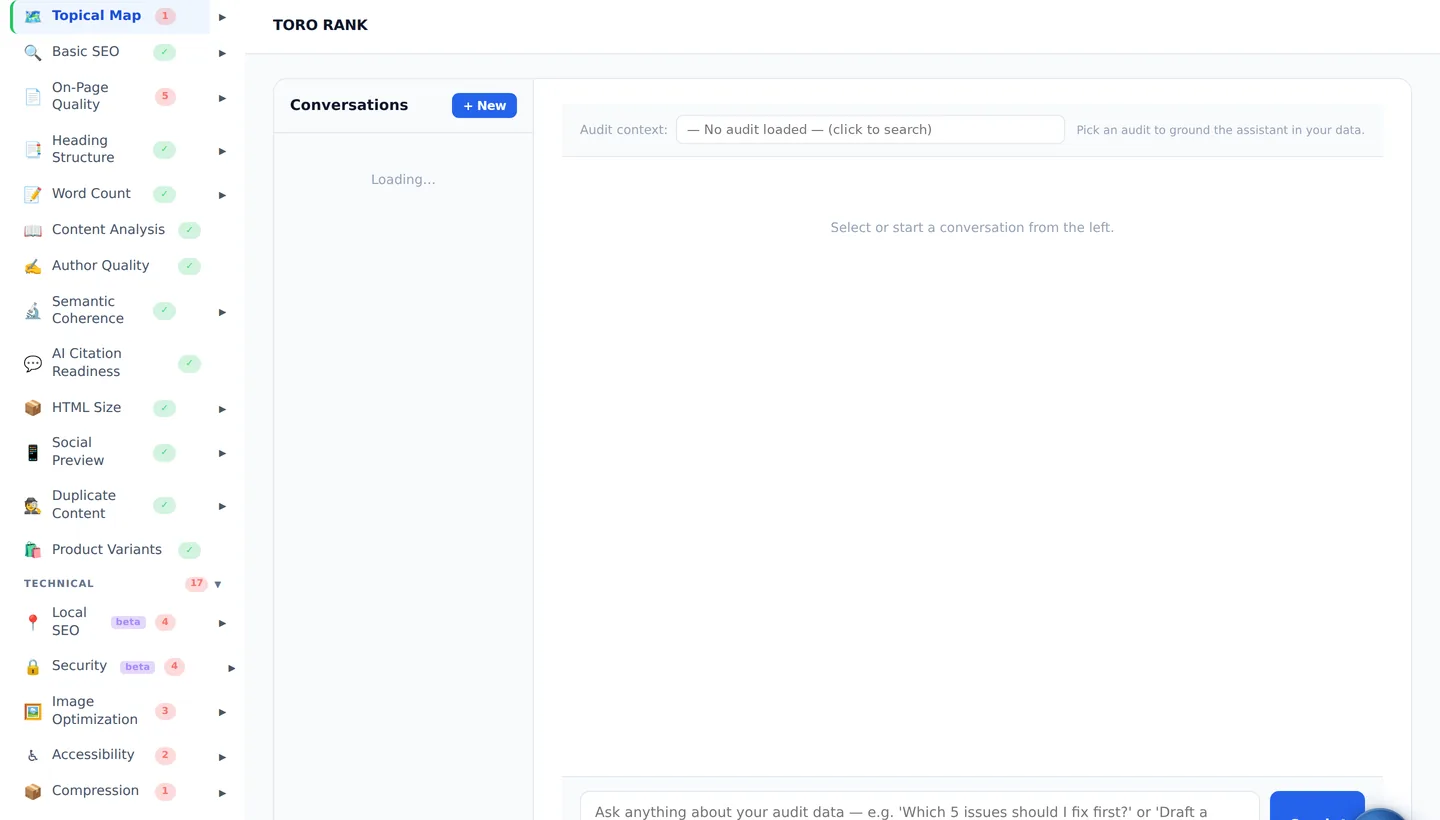Viewport: 1440px width, 820px height.
Task: Click the Content Analysis book icon
Action: click(33, 230)
